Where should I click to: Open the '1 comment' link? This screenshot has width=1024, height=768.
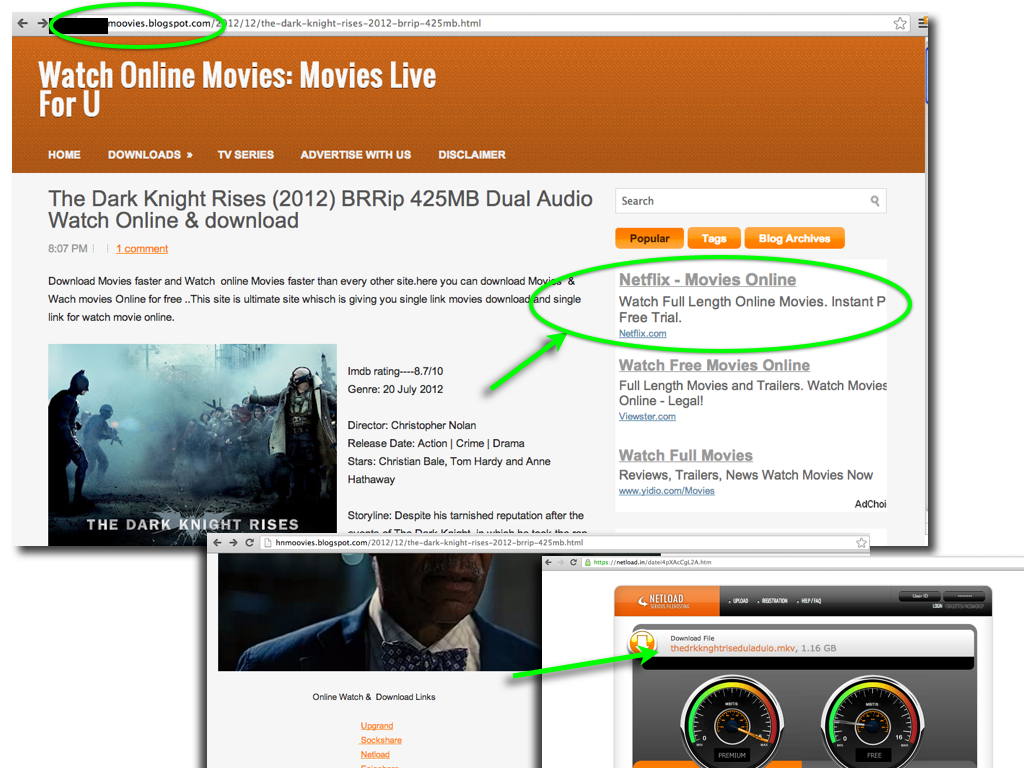pyautogui.click(x=142, y=249)
